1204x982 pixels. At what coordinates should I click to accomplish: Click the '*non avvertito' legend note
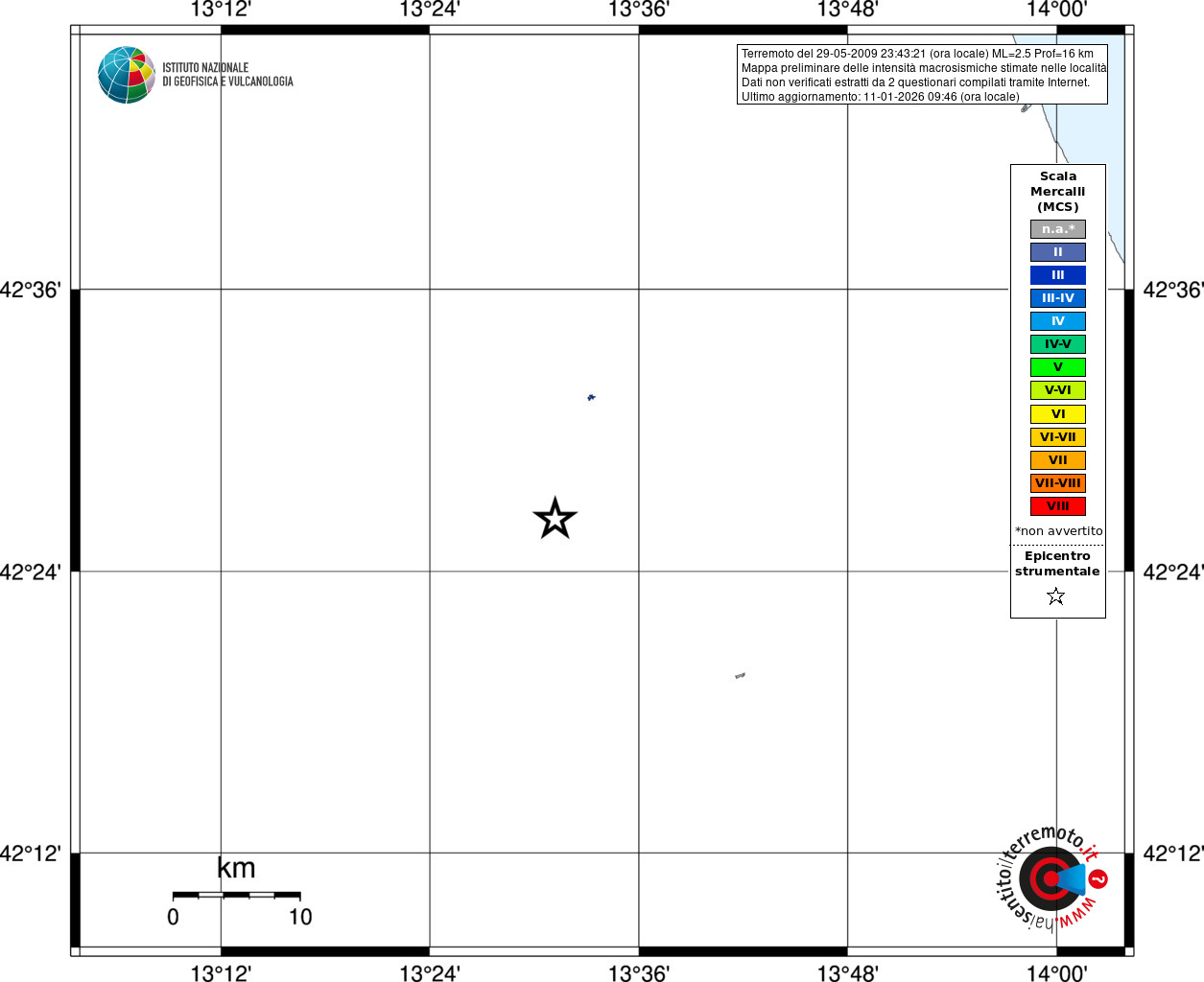click(x=1059, y=531)
